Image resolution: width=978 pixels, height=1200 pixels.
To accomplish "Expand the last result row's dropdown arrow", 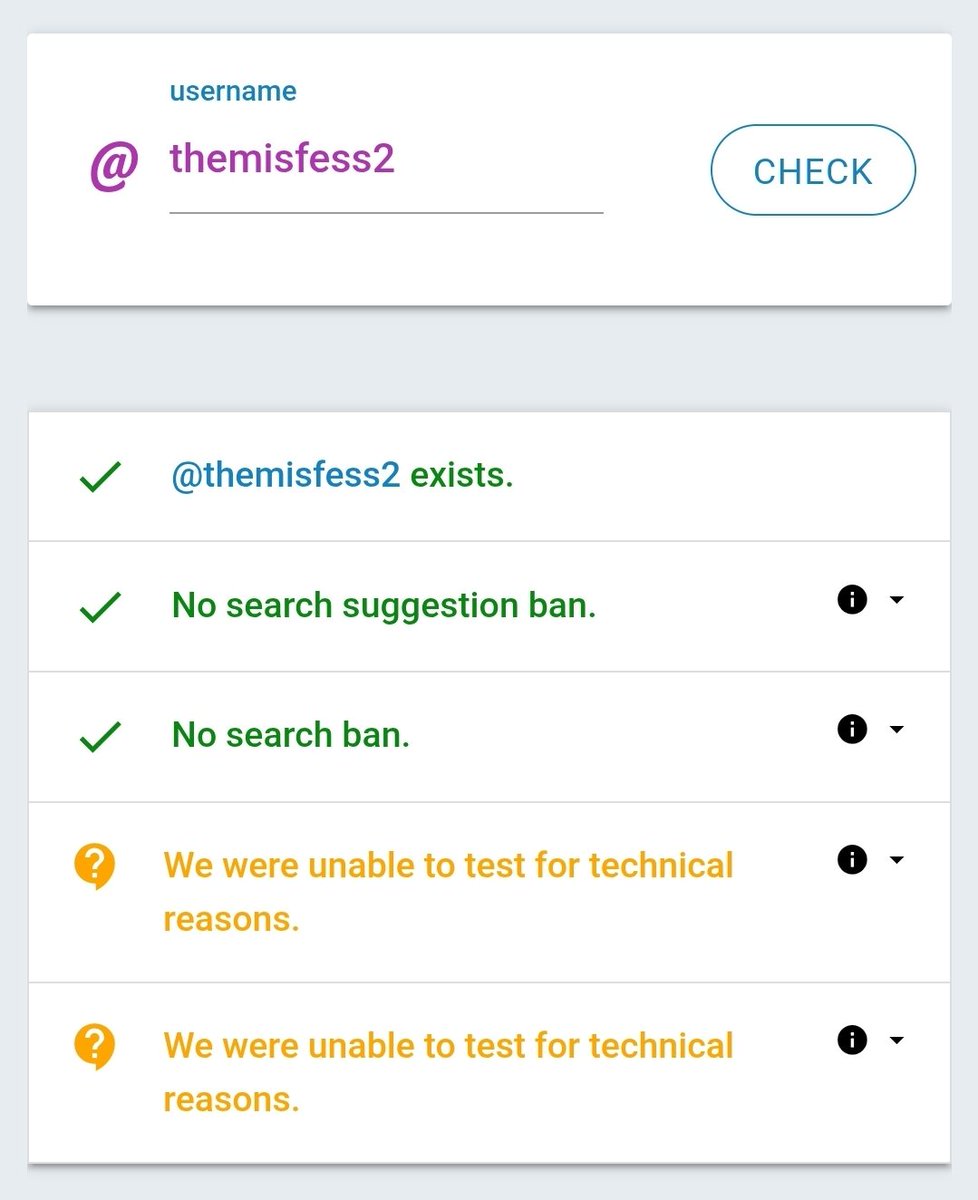I will (x=896, y=1040).
